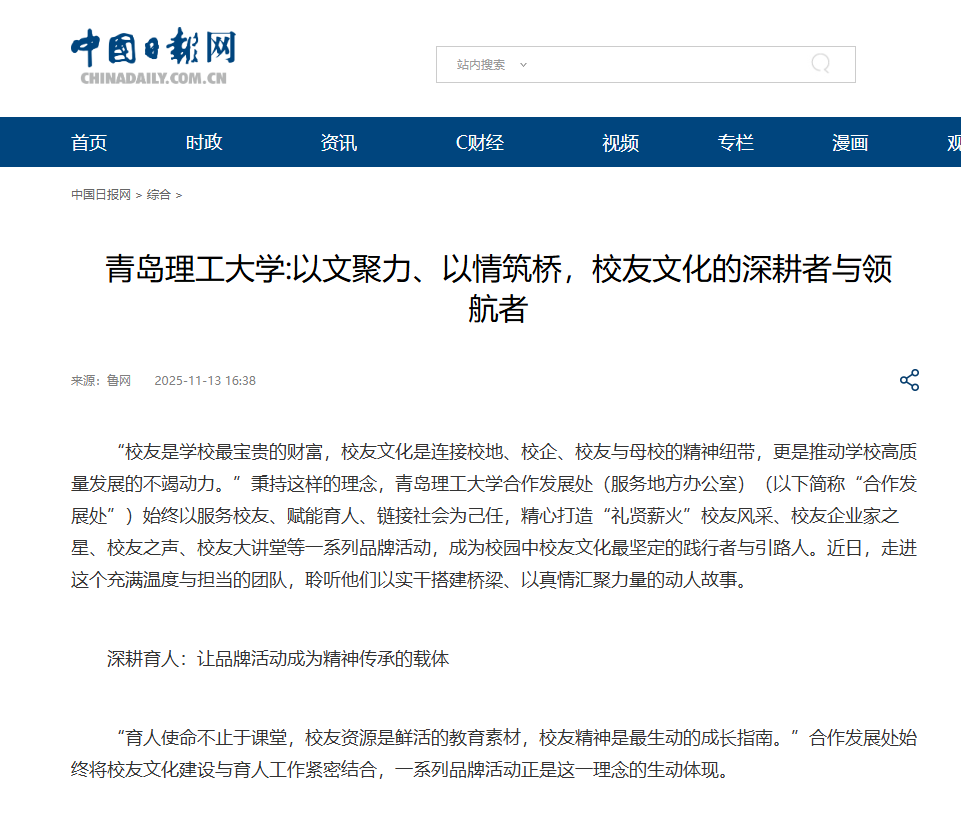
Task: Click the 综合 breadcrumb link
Action: point(159,195)
